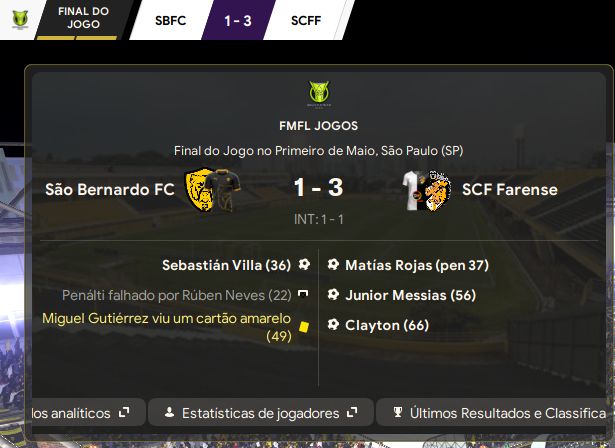Select the SCFF tab in the top bar

point(306,19)
